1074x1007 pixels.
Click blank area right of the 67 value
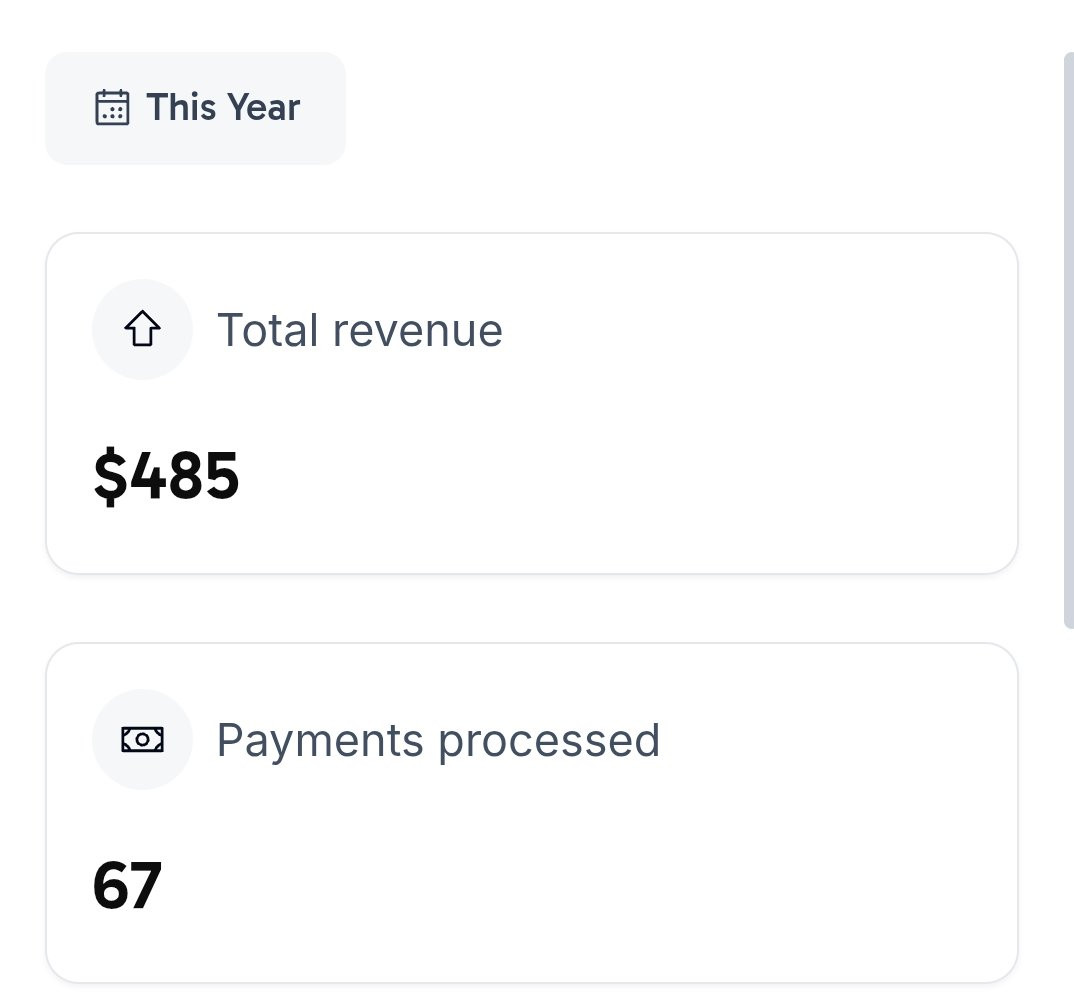(600, 886)
